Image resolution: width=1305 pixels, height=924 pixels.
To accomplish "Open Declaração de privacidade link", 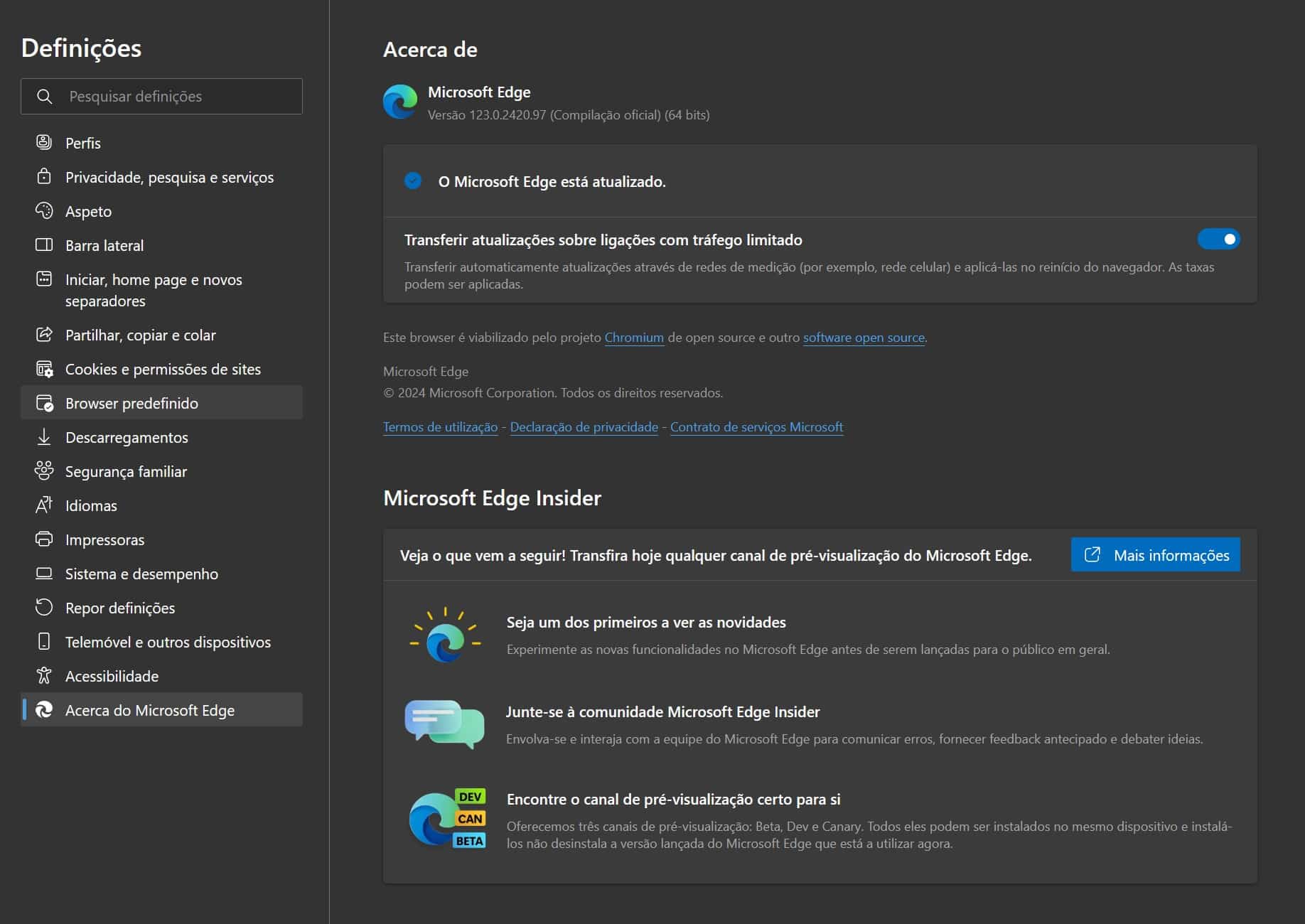I will [584, 427].
